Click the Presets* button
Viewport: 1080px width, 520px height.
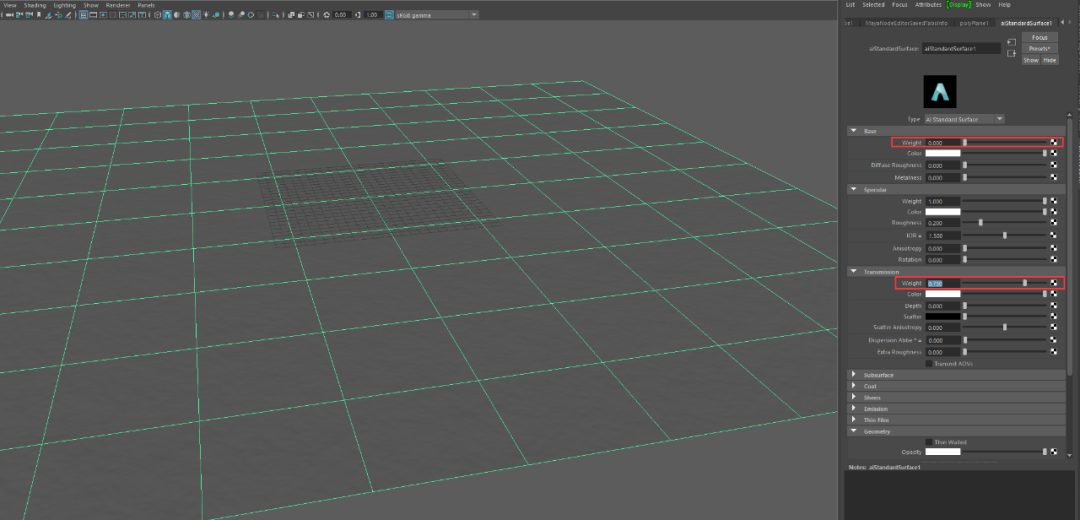click(x=1039, y=48)
